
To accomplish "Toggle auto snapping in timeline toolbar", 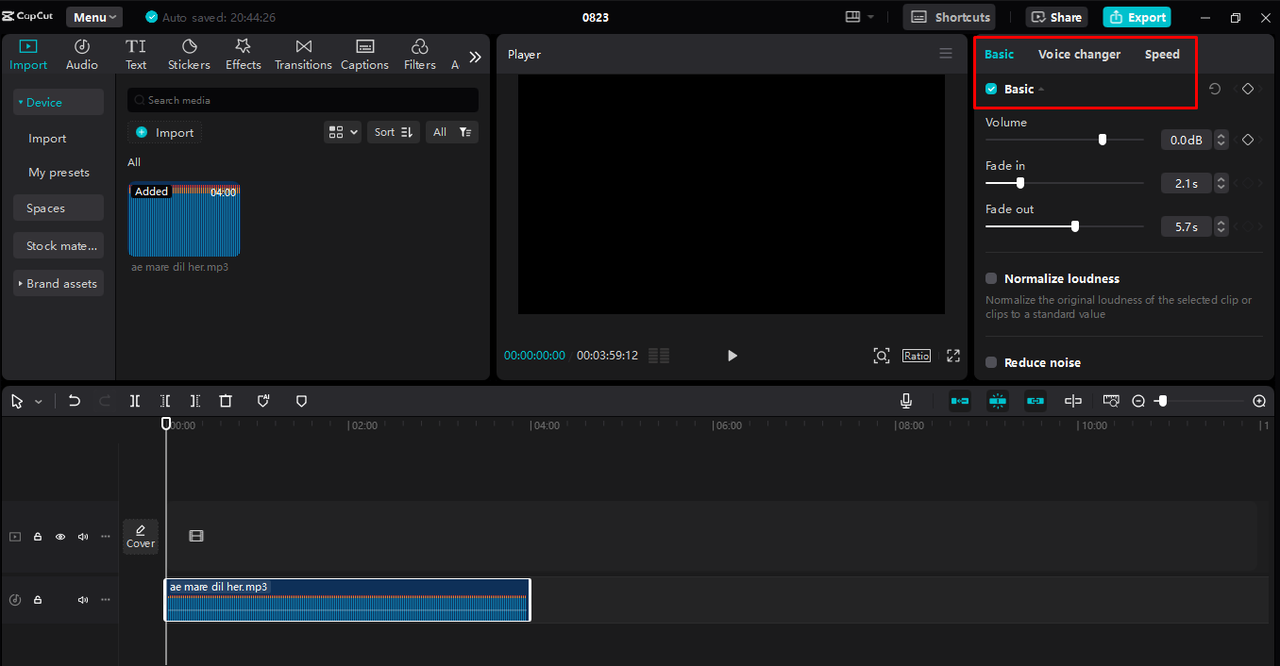I will coord(997,401).
